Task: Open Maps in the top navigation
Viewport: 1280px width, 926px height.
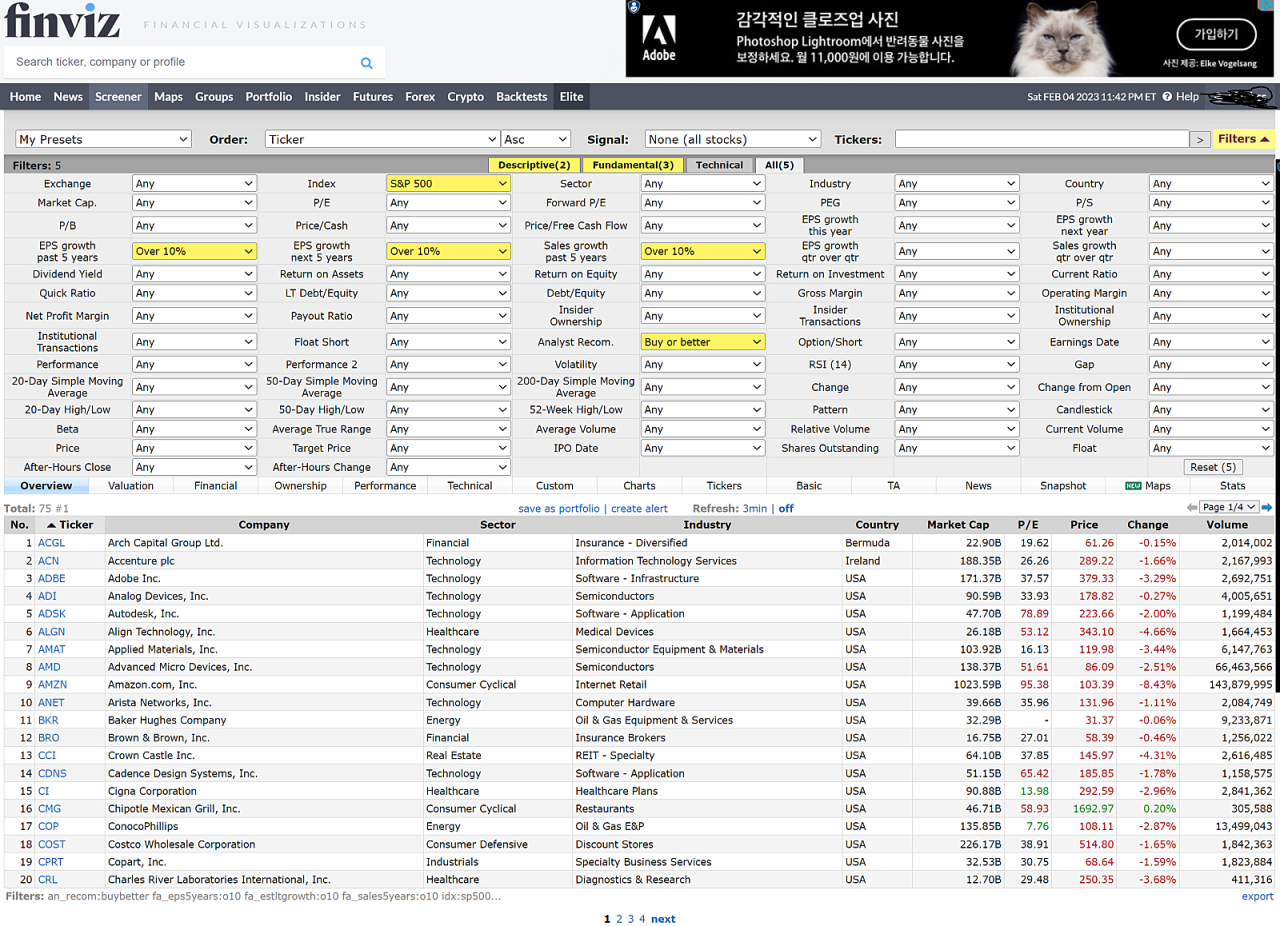Action: tap(168, 97)
